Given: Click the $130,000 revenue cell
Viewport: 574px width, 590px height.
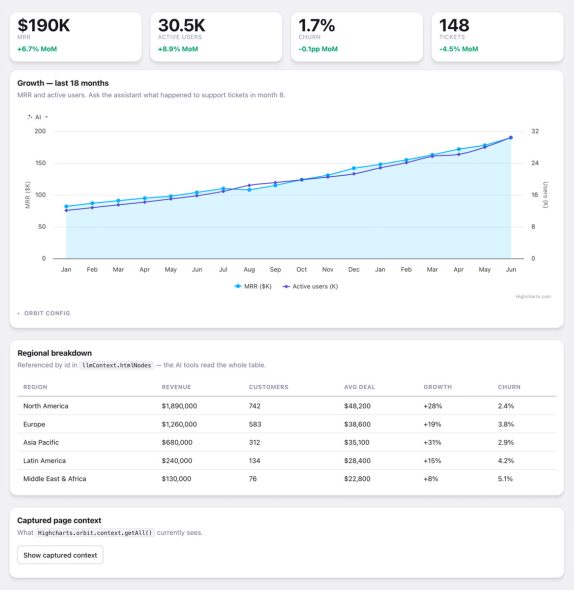Looking at the screenshot, I should [x=177, y=479].
